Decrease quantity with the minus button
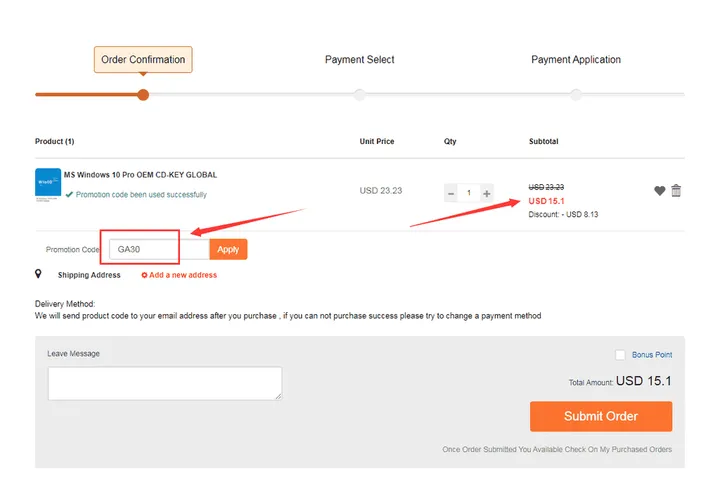Screen dimensions: 720x504 (x=451, y=193)
